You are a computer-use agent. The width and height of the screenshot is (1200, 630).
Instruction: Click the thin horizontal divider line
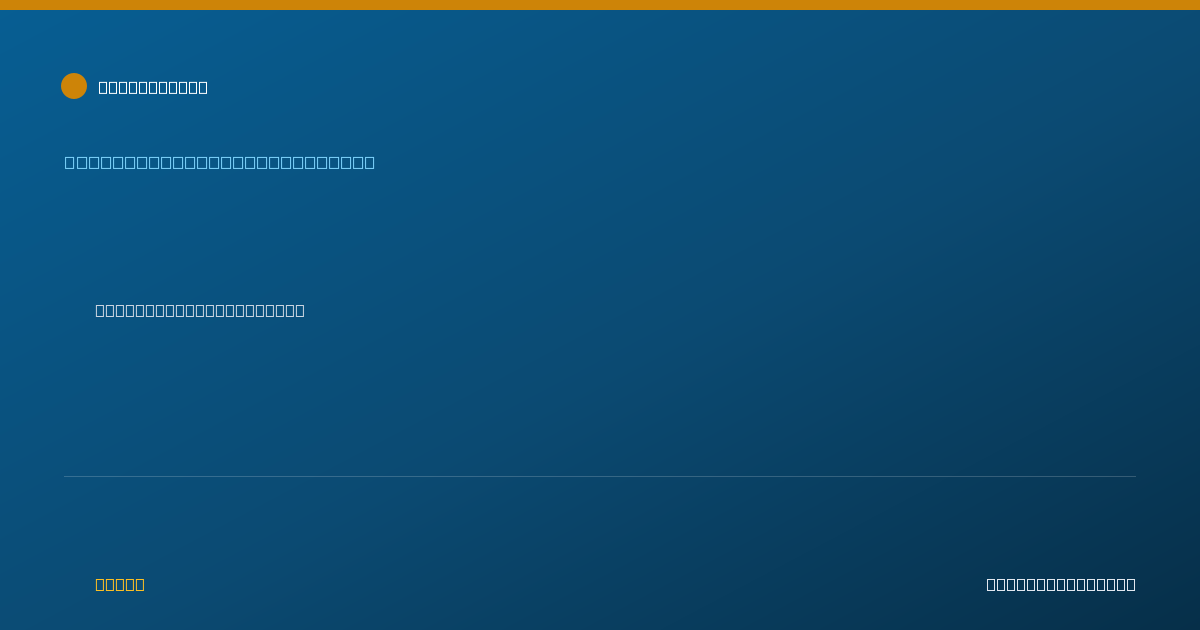pyautogui.click(x=600, y=476)
